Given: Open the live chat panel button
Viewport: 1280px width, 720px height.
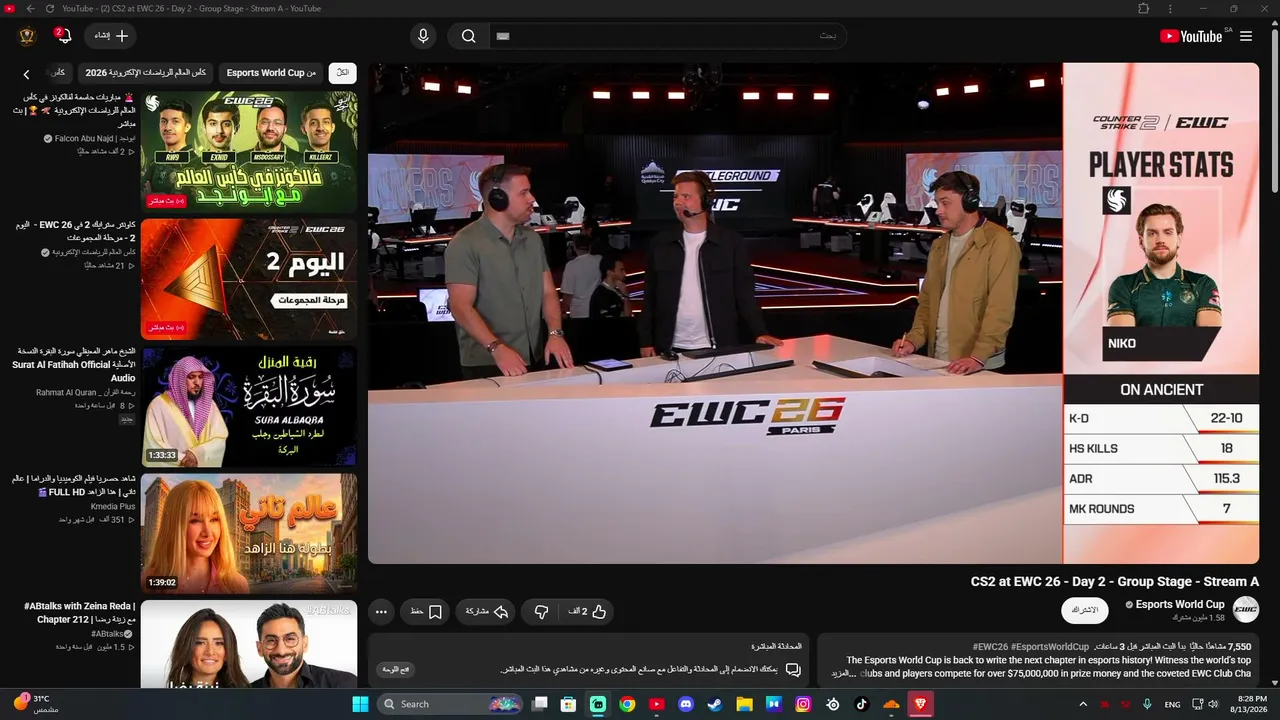Looking at the screenshot, I should 395,670.
